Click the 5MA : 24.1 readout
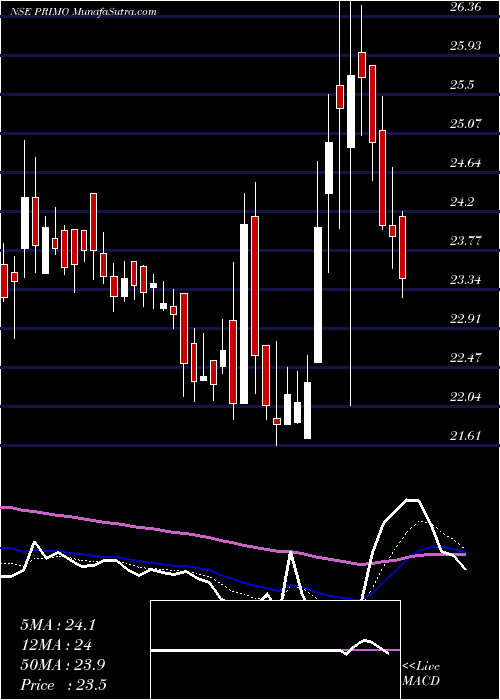 click(x=58, y=625)
